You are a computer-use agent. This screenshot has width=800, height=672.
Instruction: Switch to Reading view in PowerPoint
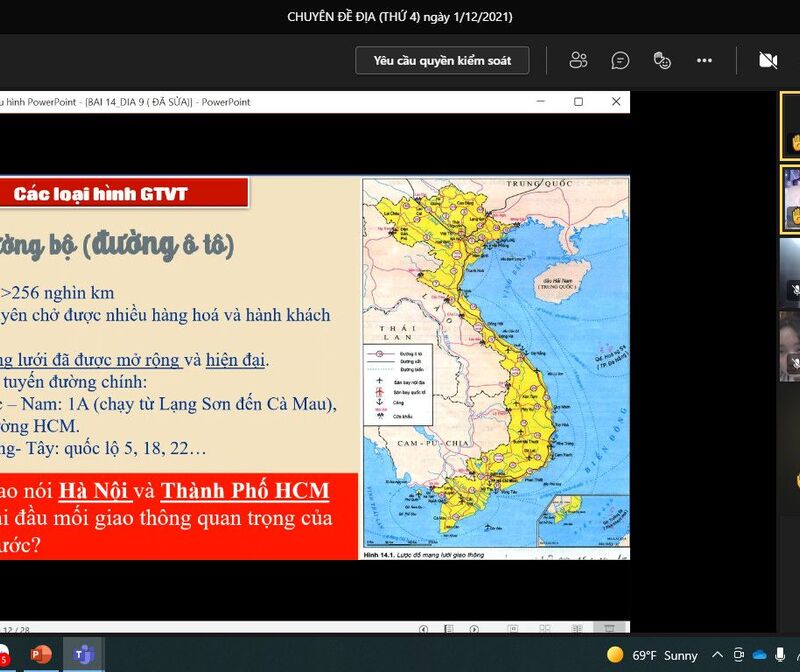point(575,629)
